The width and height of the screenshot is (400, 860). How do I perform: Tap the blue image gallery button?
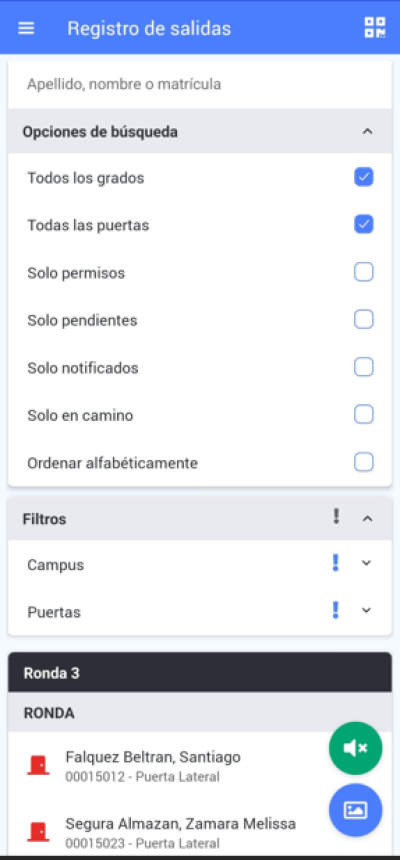pyautogui.click(x=356, y=810)
